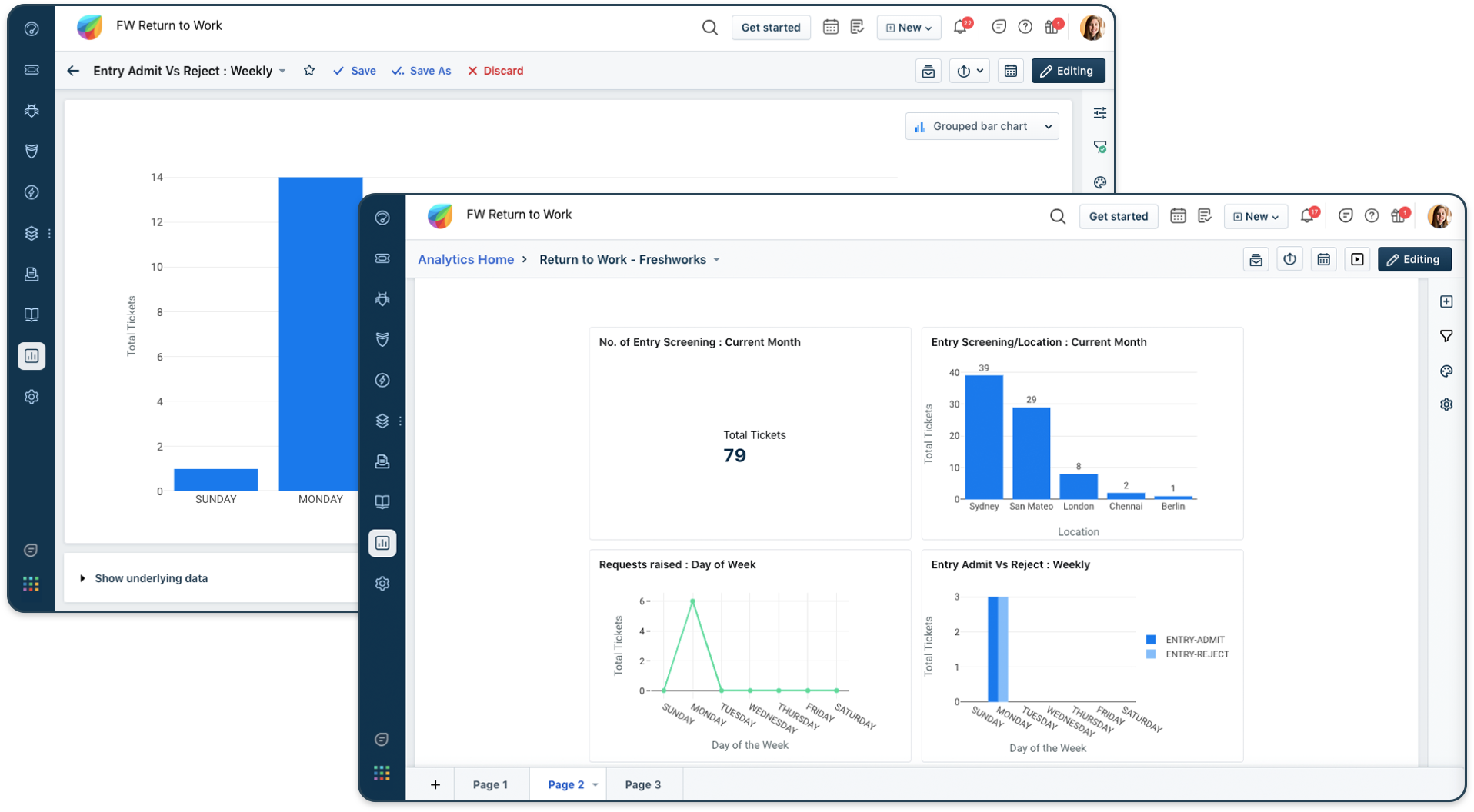Click user avatar in back window
This screenshot has width=1474, height=812.
tap(1092, 27)
